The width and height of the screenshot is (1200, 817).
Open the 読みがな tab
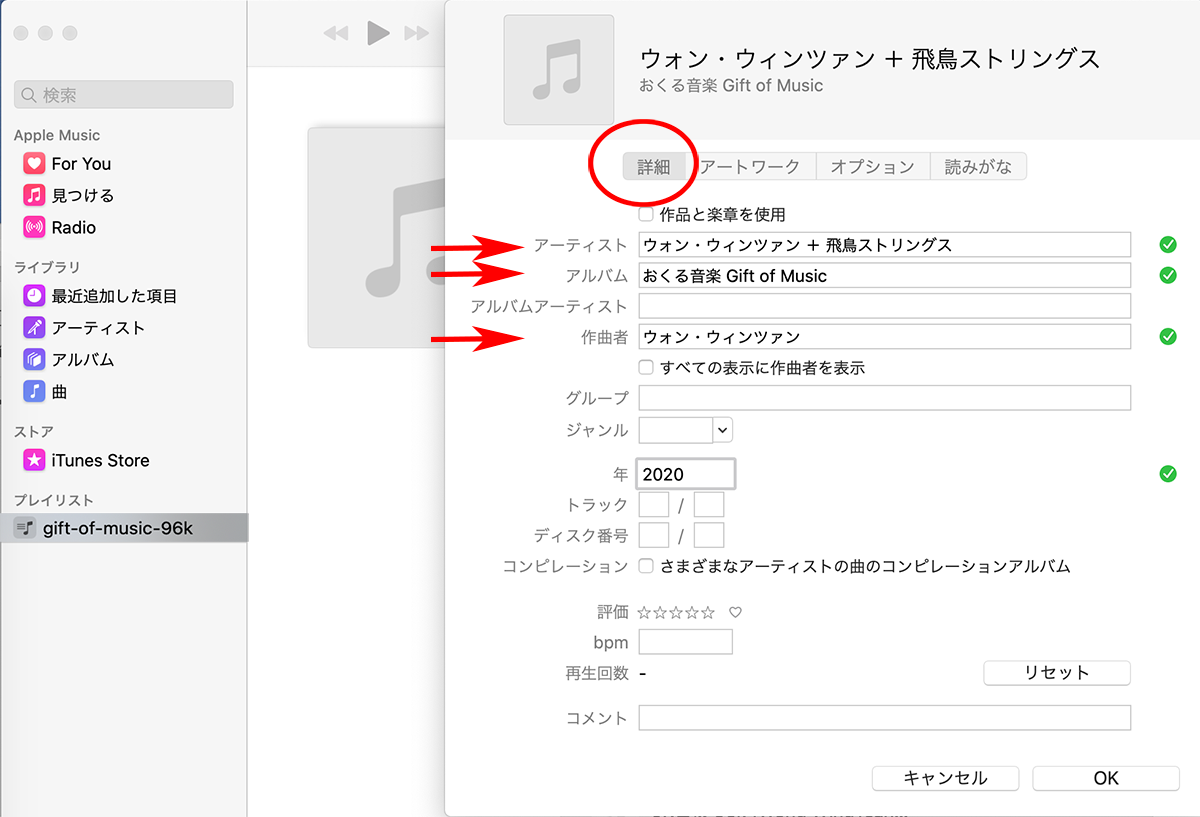(x=978, y=167)
